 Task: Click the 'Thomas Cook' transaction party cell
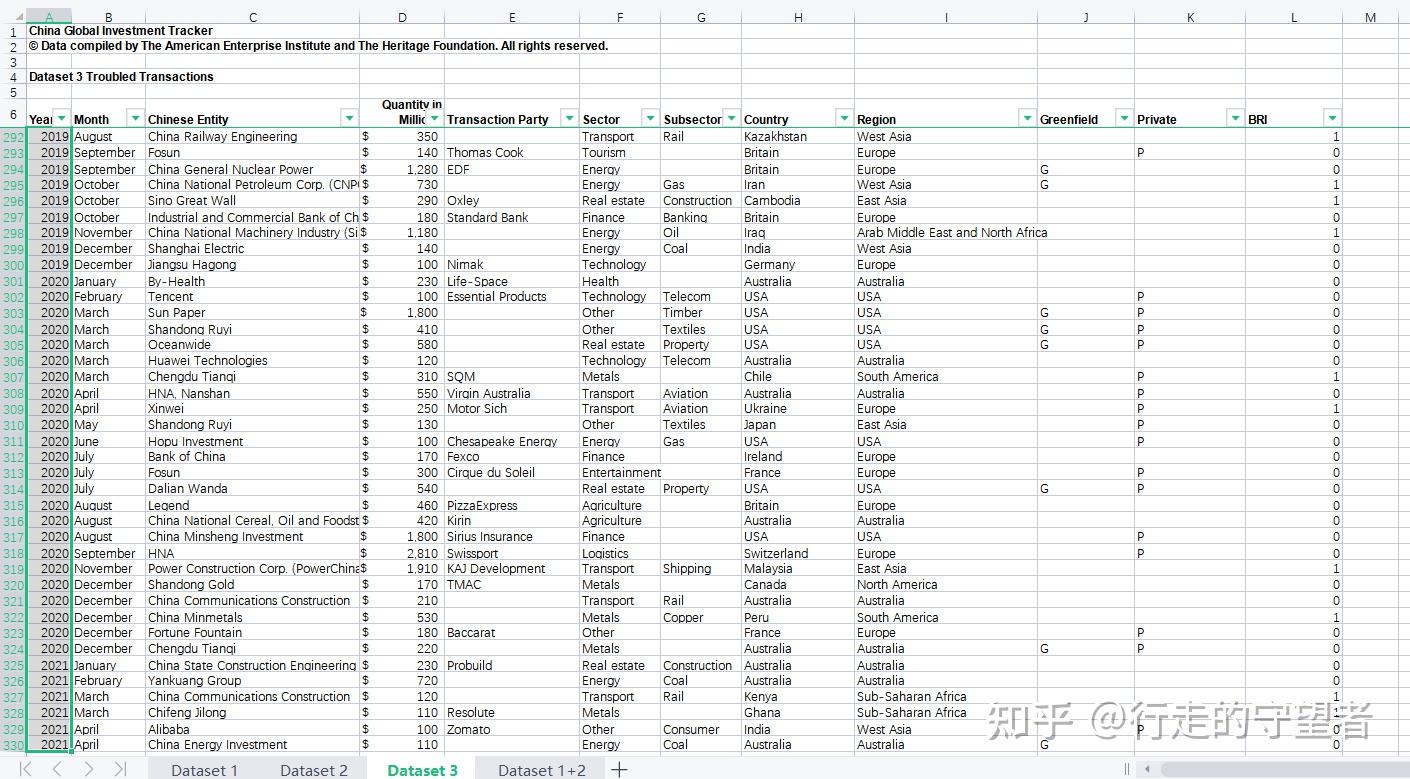pyautogui.click(x=512, y=153)
